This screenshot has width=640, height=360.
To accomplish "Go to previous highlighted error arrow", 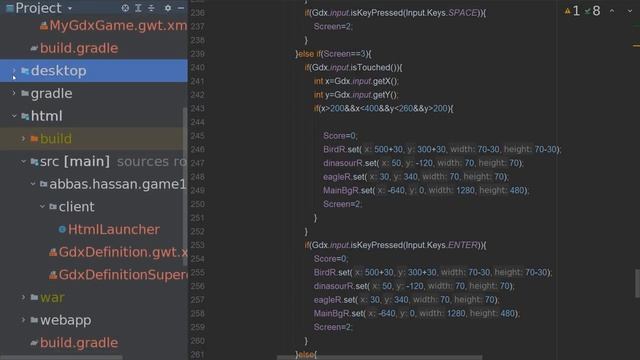I will pyautogui.click(x=612, y=11).
